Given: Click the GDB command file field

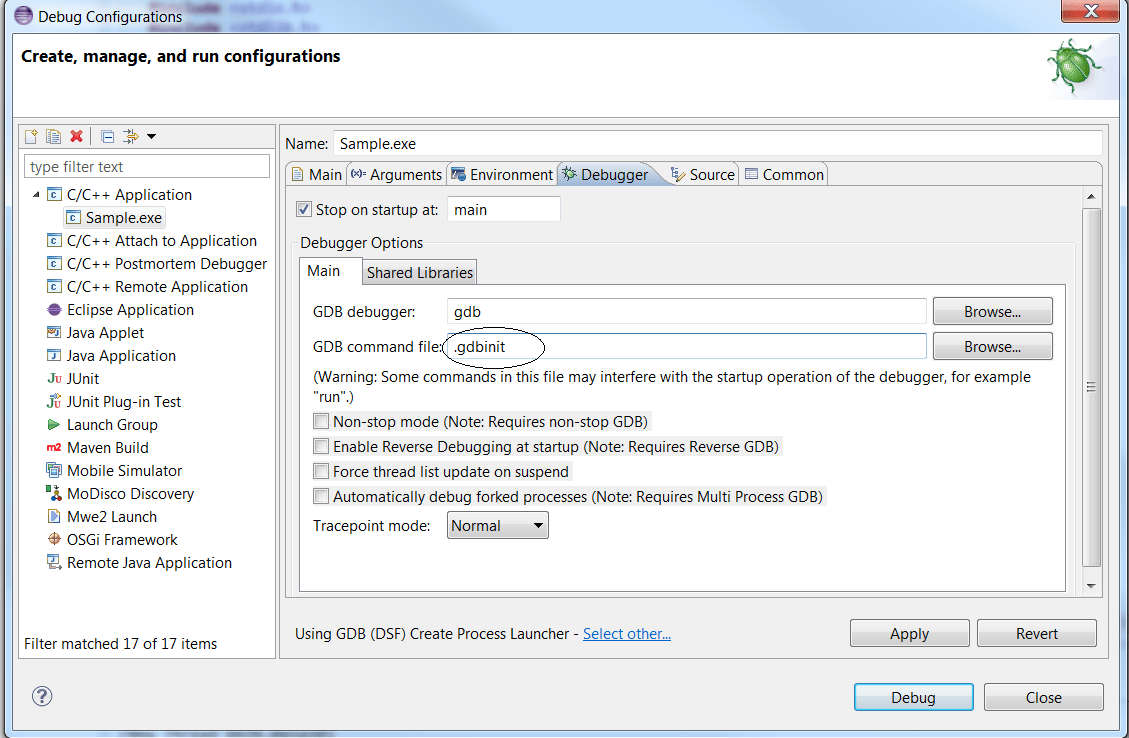Looking at the screenshot, I should (687, 346).
